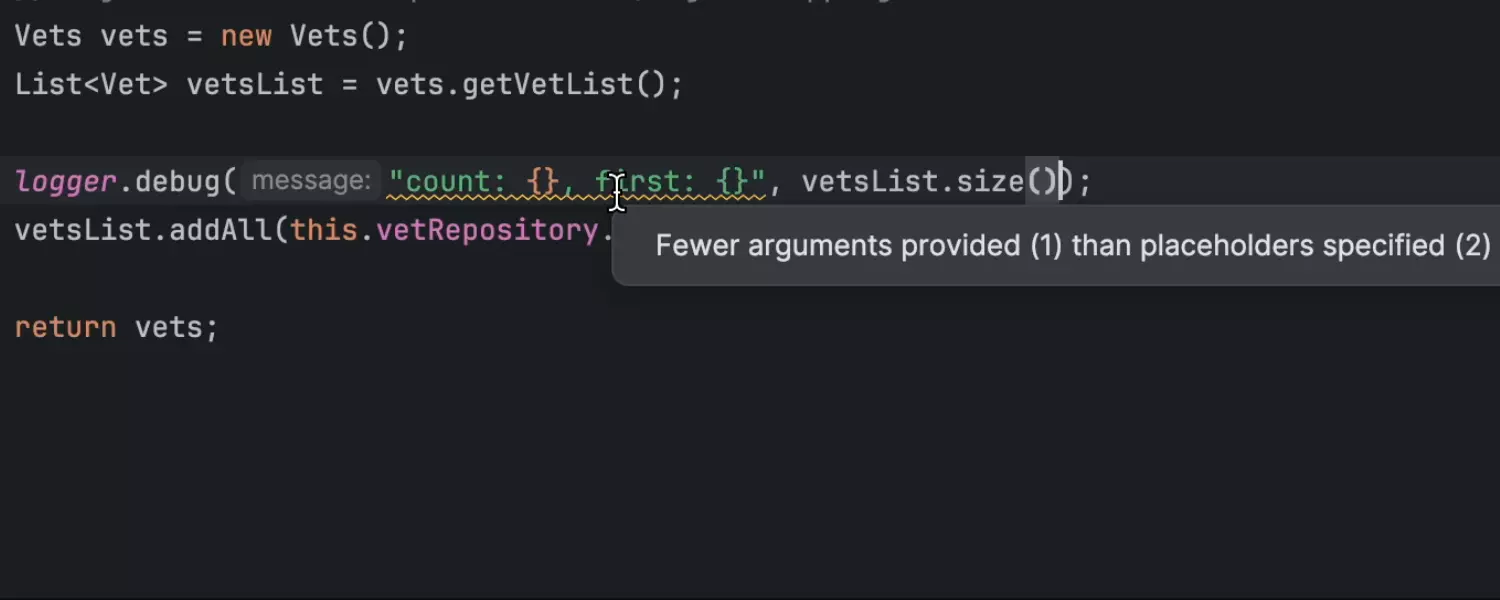Click the vetRepository field reference
The height and width of the screenshot is (600, 1500).
[x=486, y=230]
